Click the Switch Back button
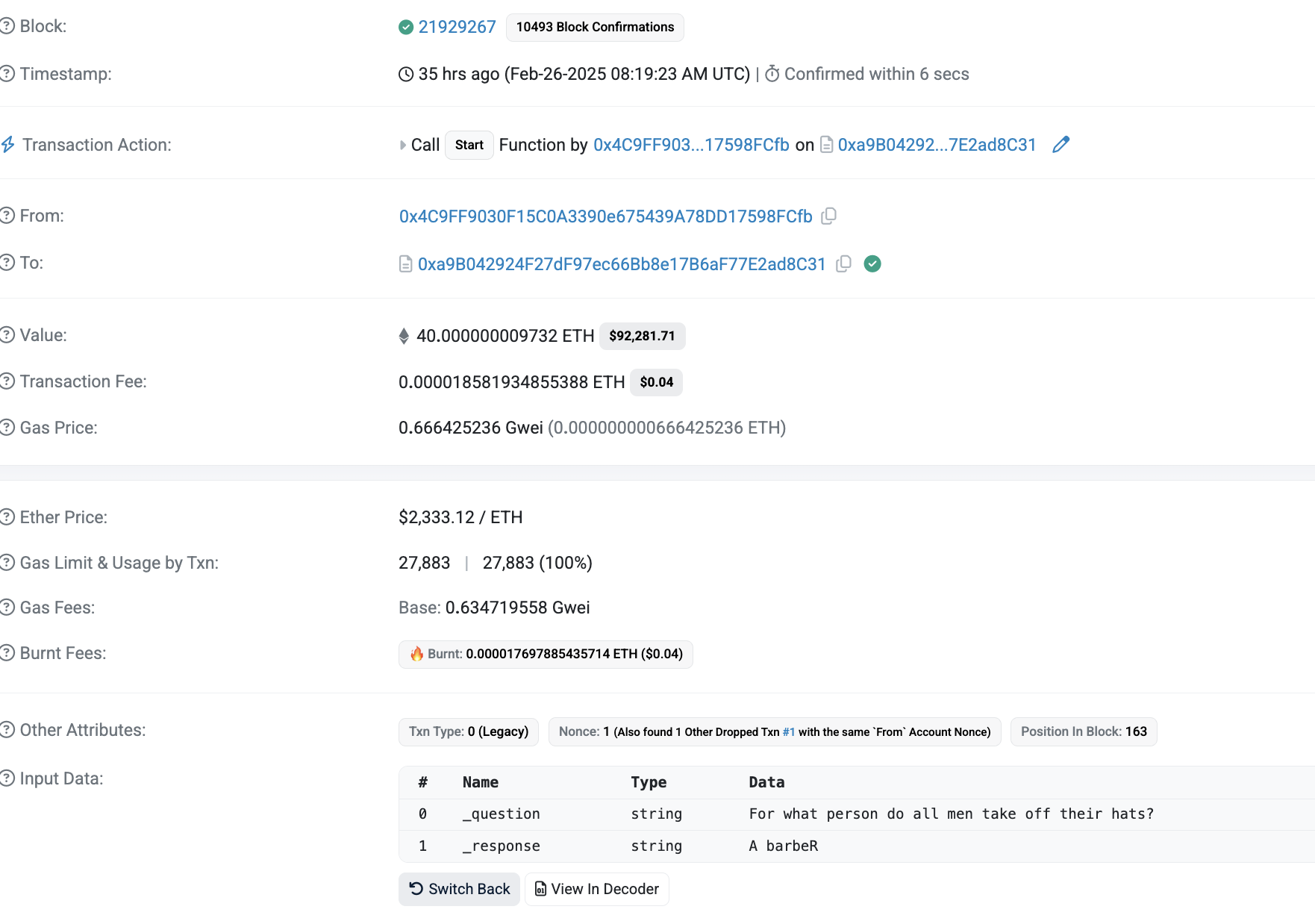Screen dimensions: 1315x924 coord(459,889)
